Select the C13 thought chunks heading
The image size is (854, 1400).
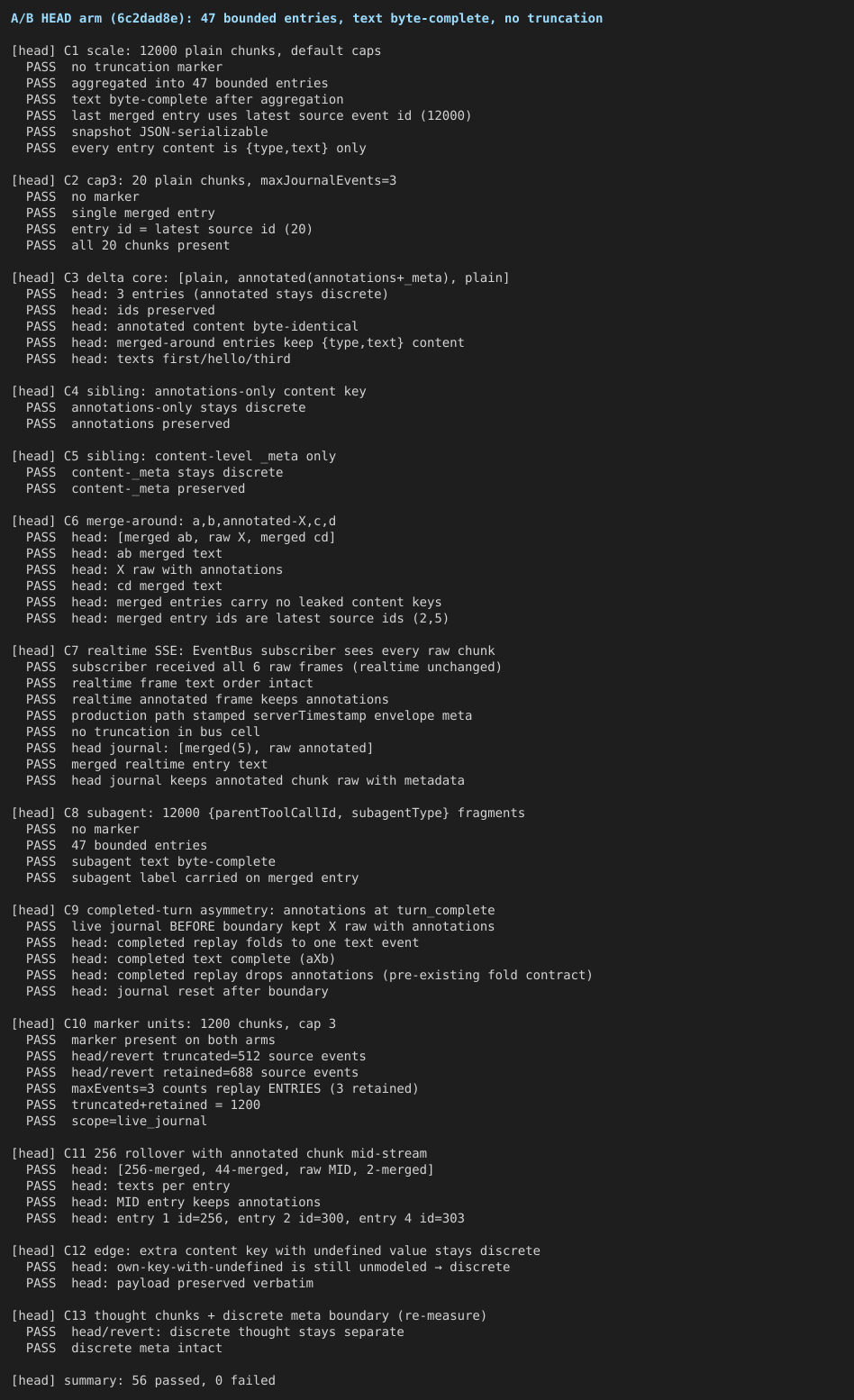(249, 1315)
